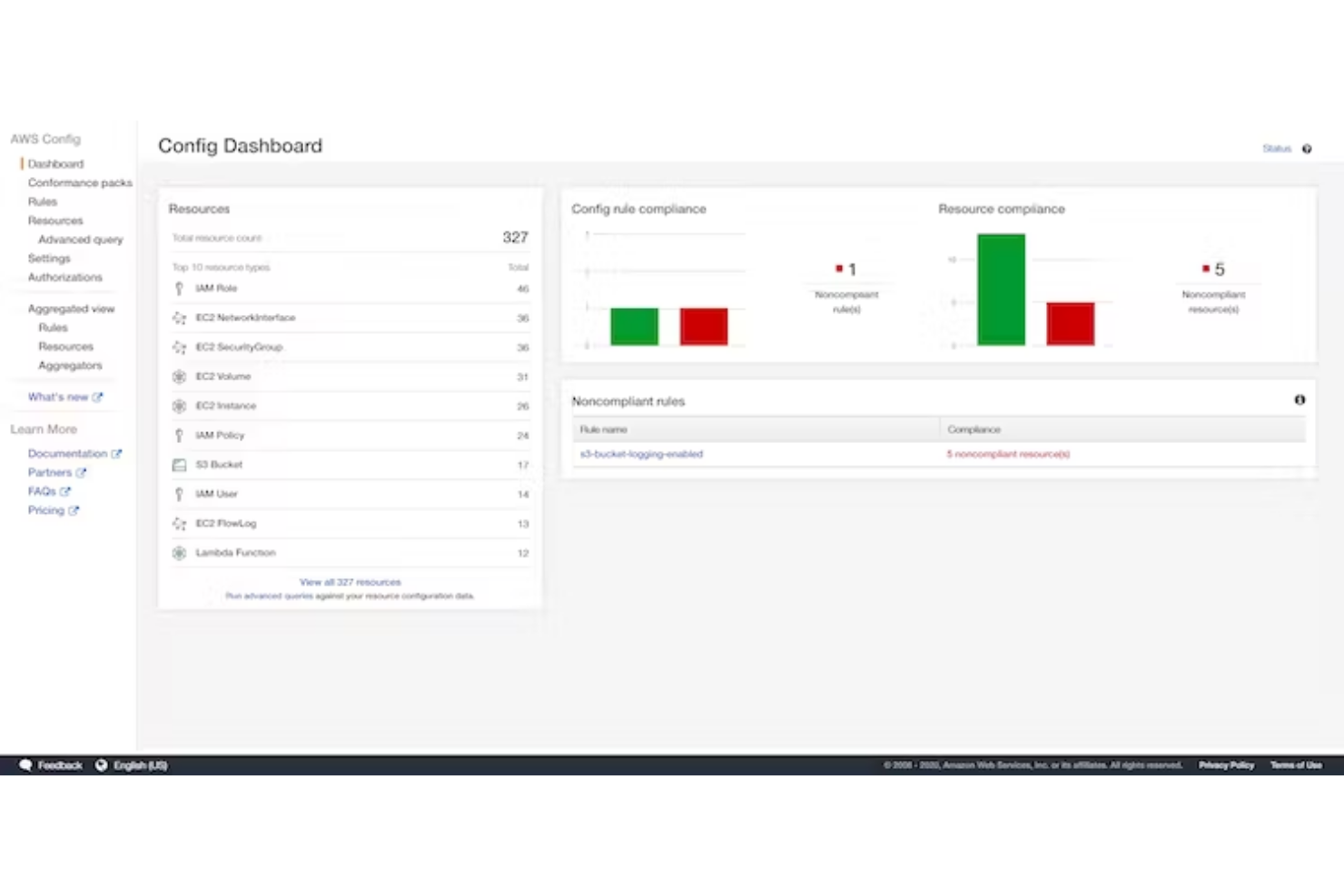
Task: Click the globe icon in the footer
Action: (101, 765)
